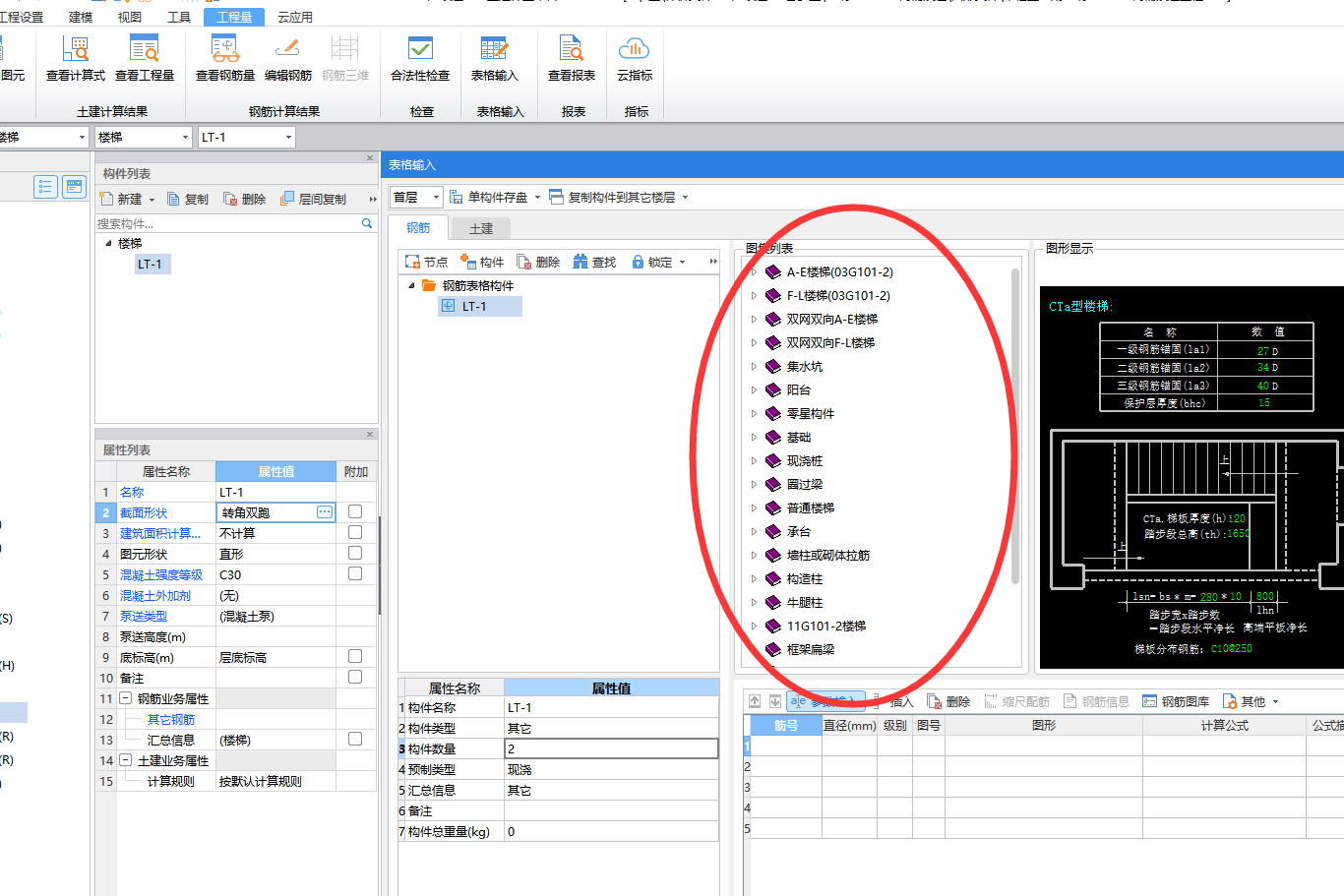
Task: Open 云指标 (cloud indicators)
Action: (x=635, y=58)
